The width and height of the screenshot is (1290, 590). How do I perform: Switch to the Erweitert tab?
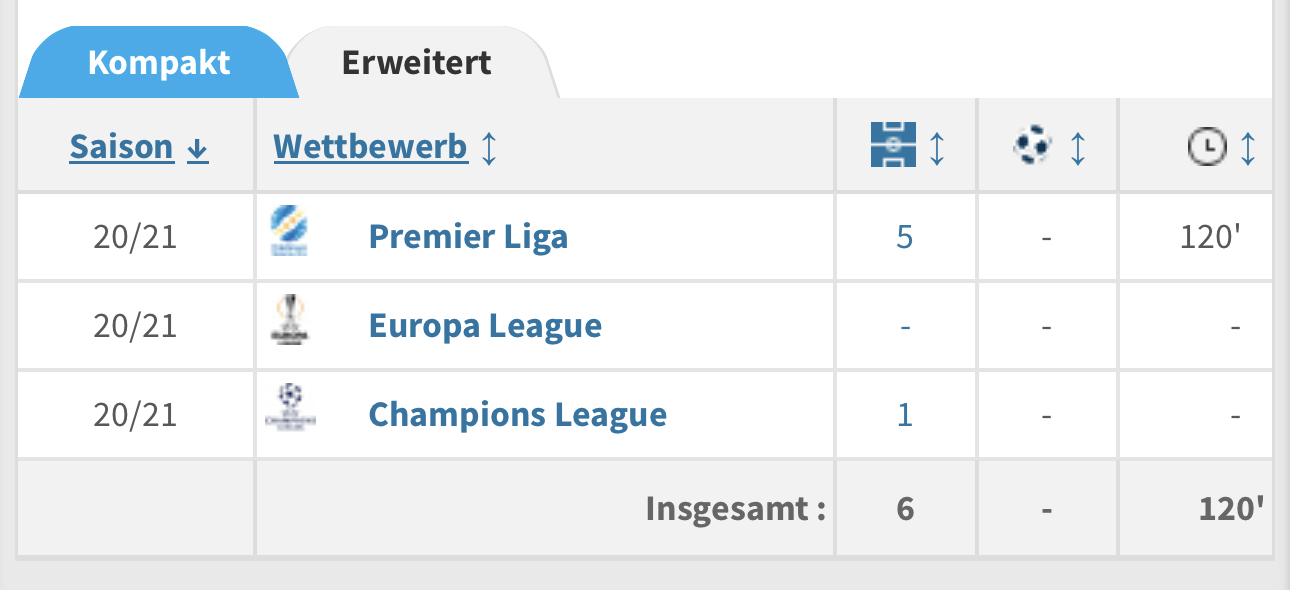click(x=416, y=63)
